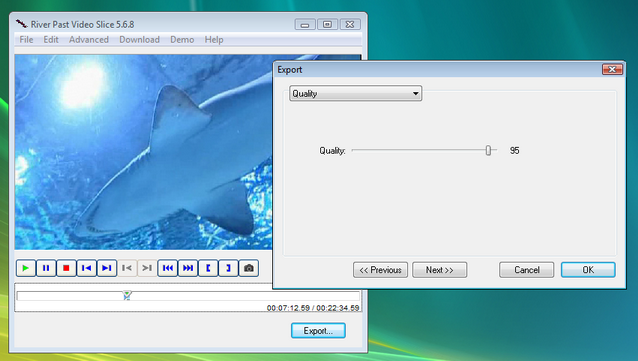Open the Quality dropdown in the Export dialog

coord(355,94)
